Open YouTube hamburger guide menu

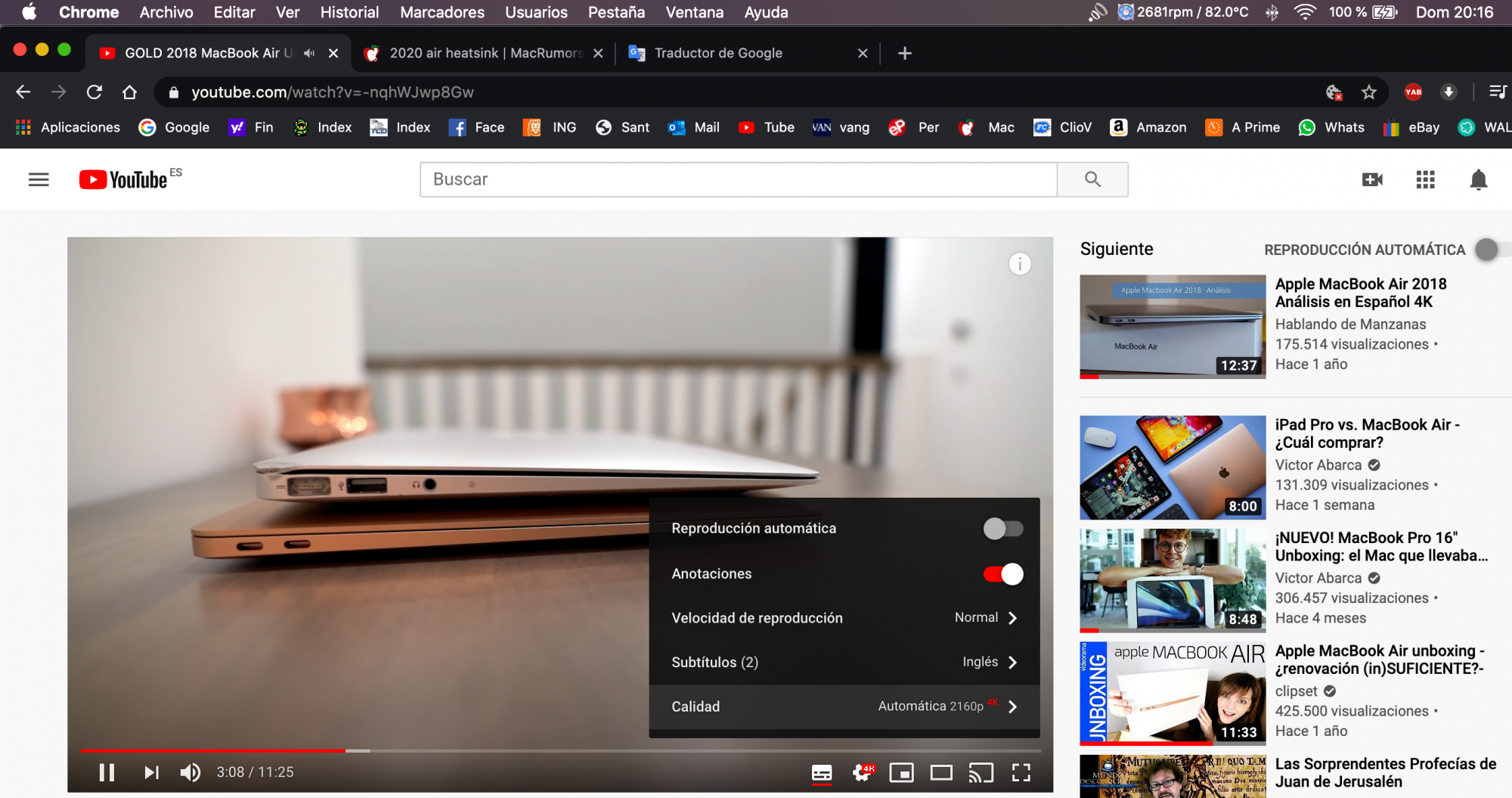click(x=39, y=179)
